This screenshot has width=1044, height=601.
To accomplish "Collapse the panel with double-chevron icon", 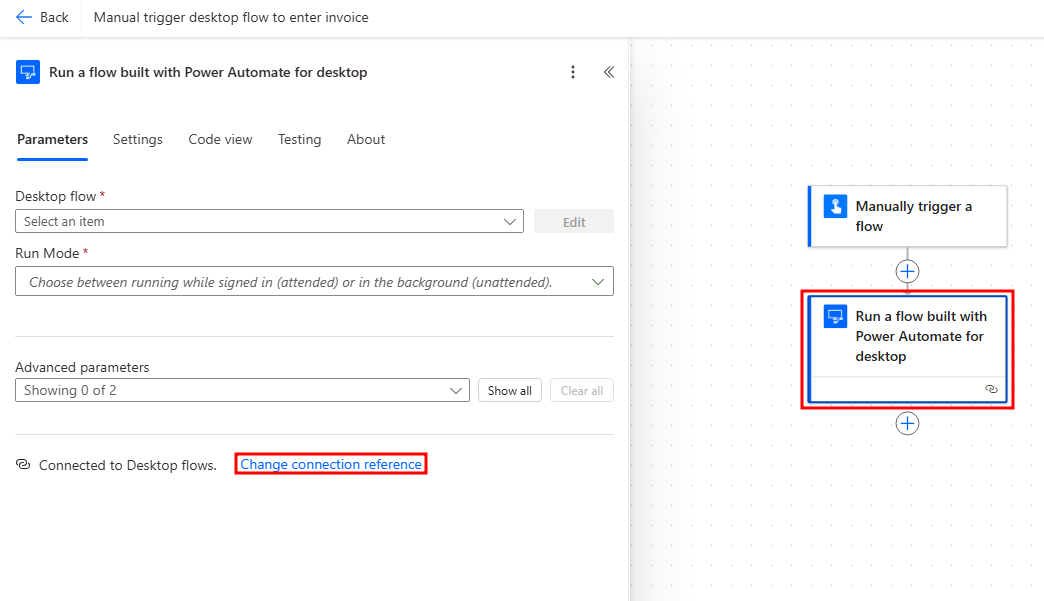I will 609,72.
